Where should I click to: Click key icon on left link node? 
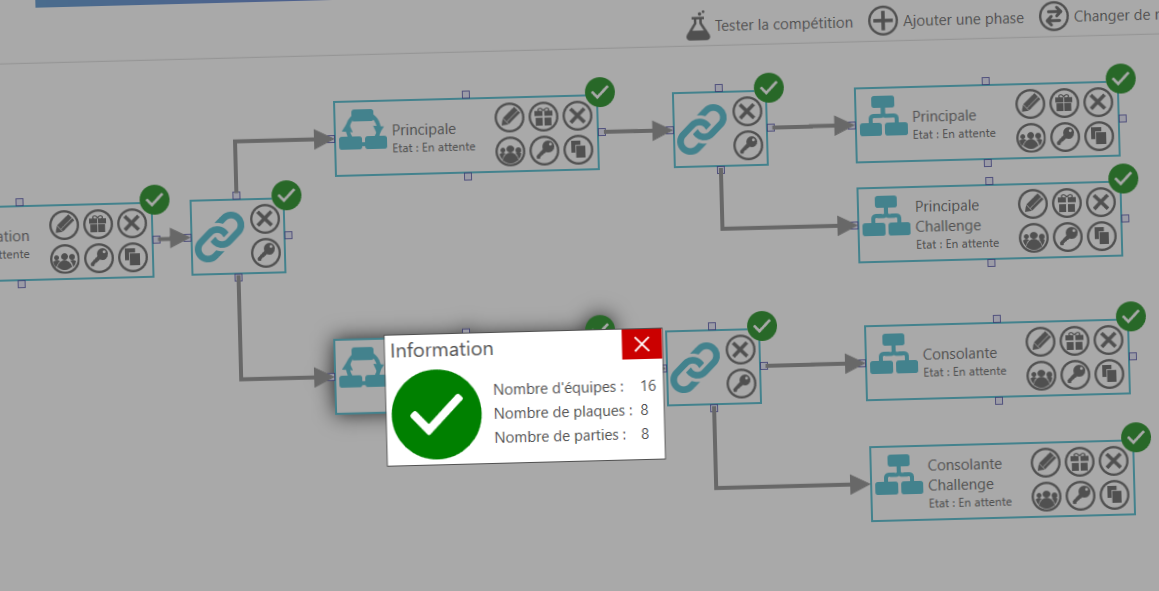[x=265, y=253]
